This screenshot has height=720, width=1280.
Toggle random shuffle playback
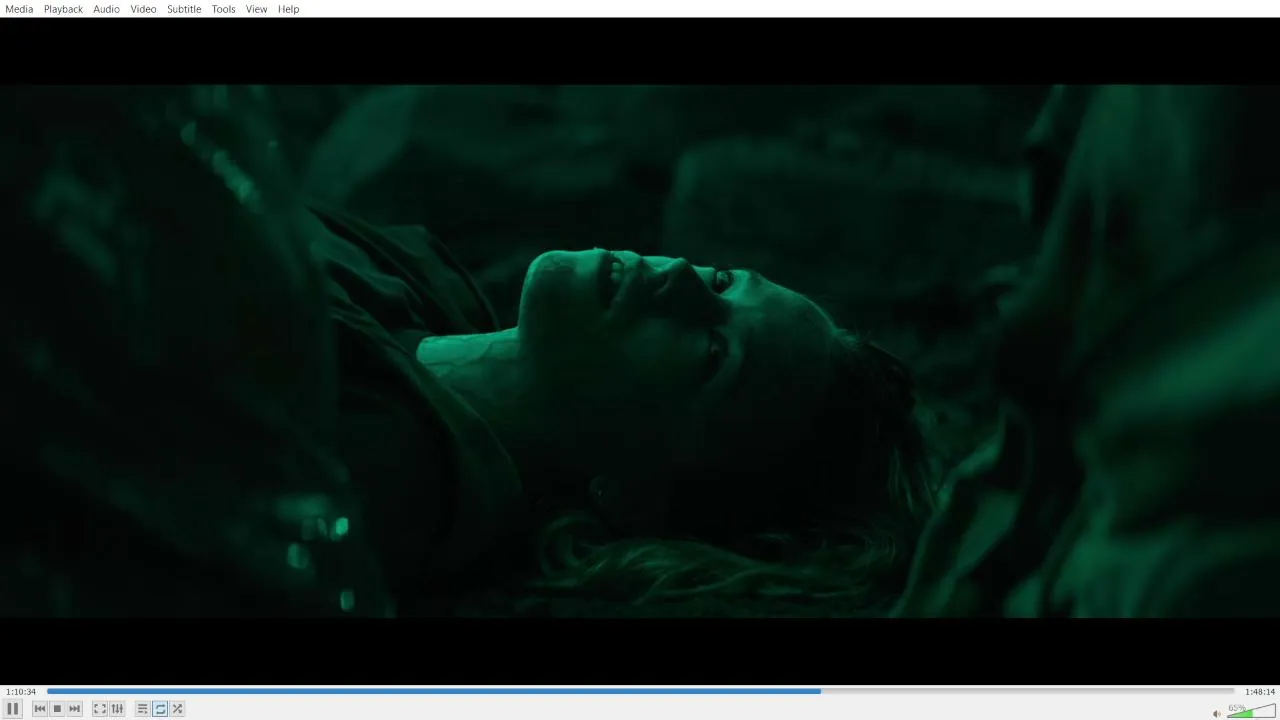click(x=177, y=709)
